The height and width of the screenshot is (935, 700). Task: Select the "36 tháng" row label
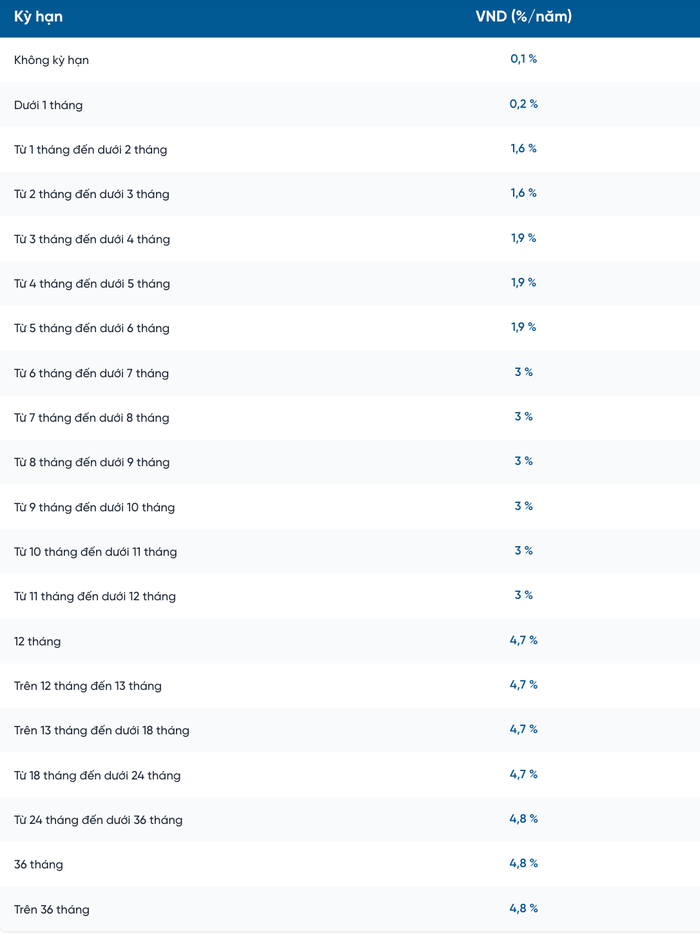[38, 864]
